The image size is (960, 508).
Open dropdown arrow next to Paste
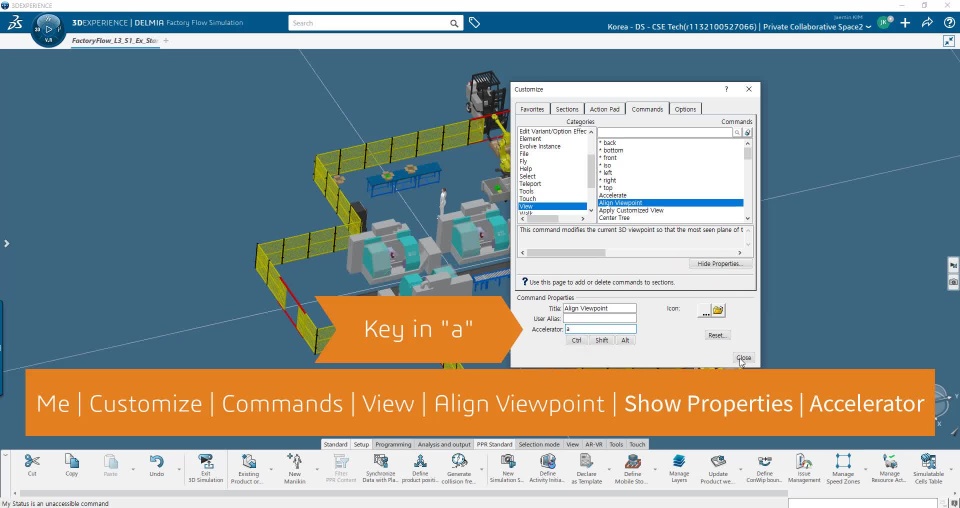point(133,469)
